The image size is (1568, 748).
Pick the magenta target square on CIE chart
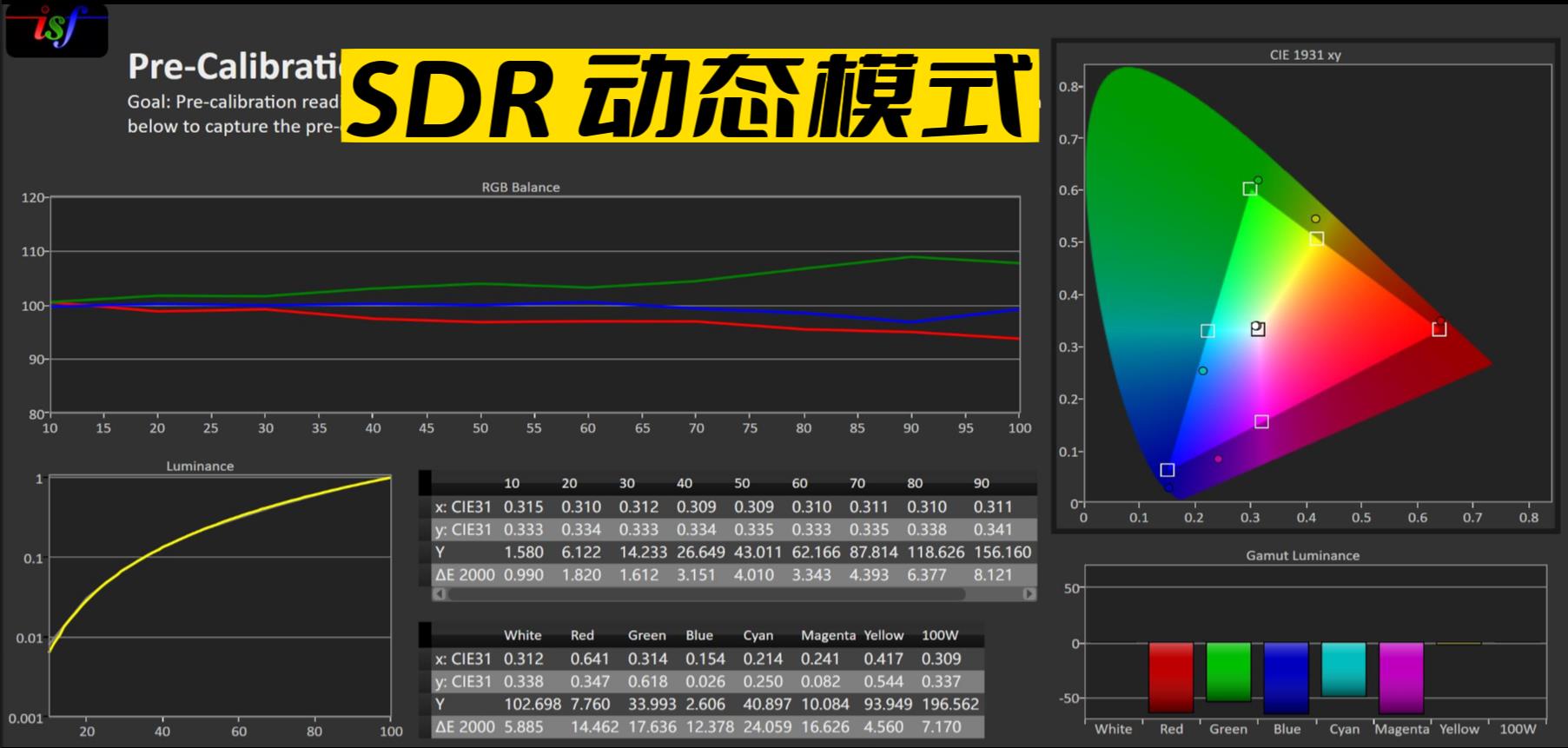pyautogui.click(x=1261, y=421)
